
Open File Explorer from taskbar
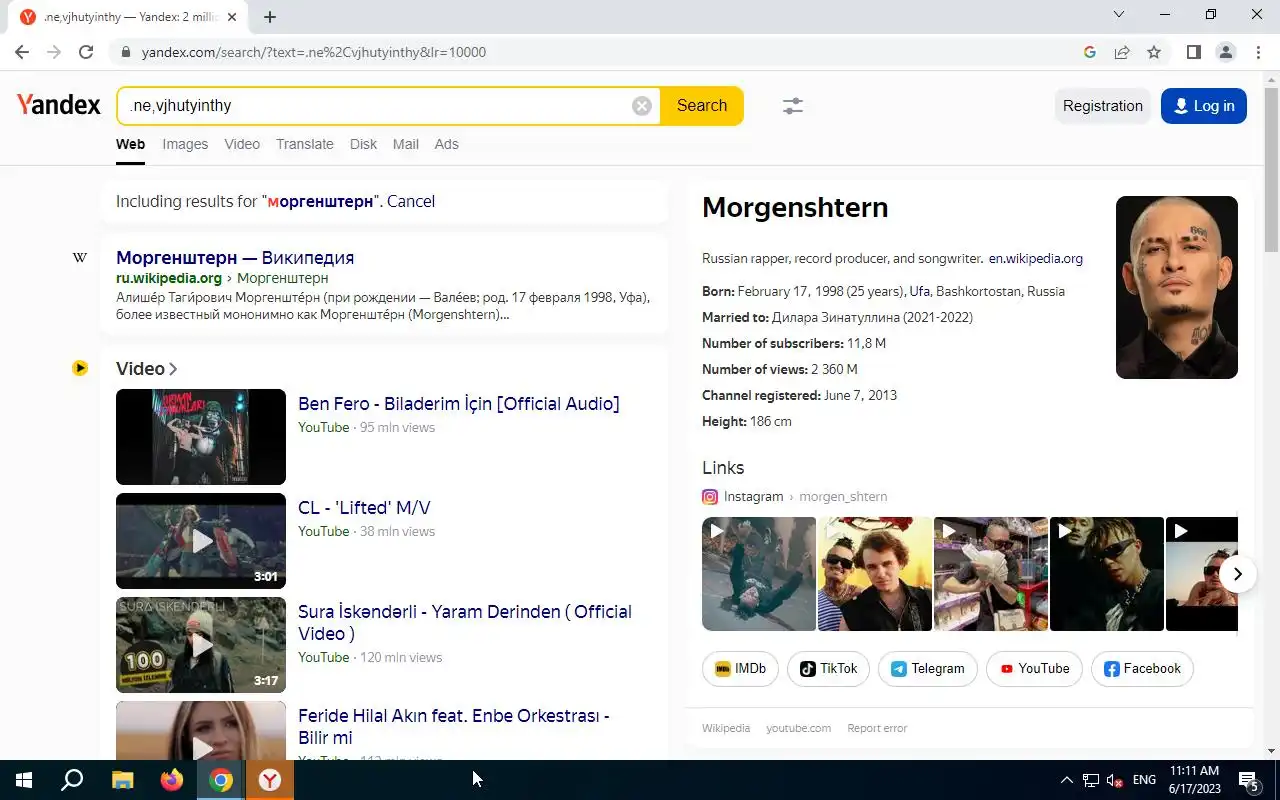point(122,780)
